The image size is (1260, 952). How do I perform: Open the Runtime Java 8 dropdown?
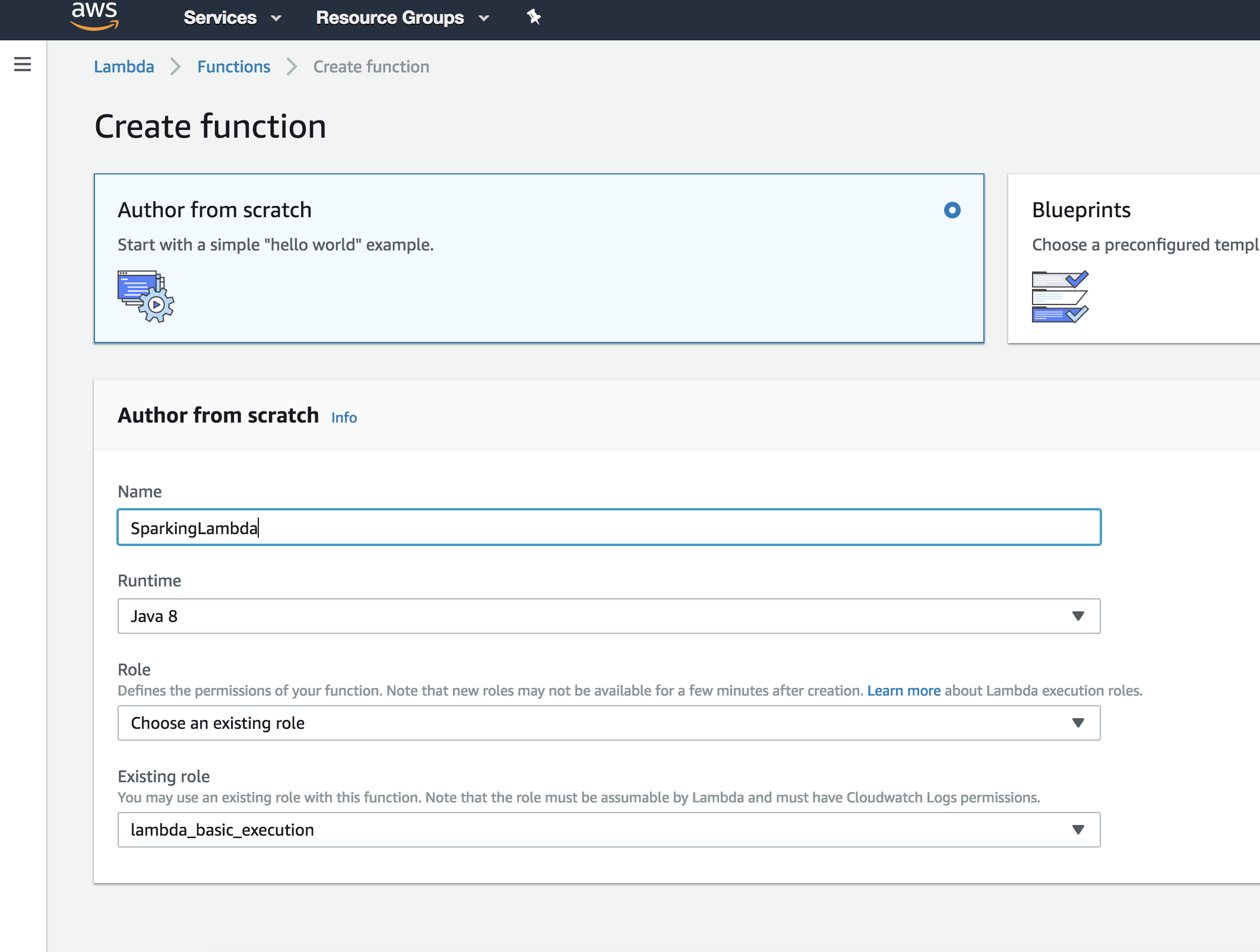pos(609,616)
